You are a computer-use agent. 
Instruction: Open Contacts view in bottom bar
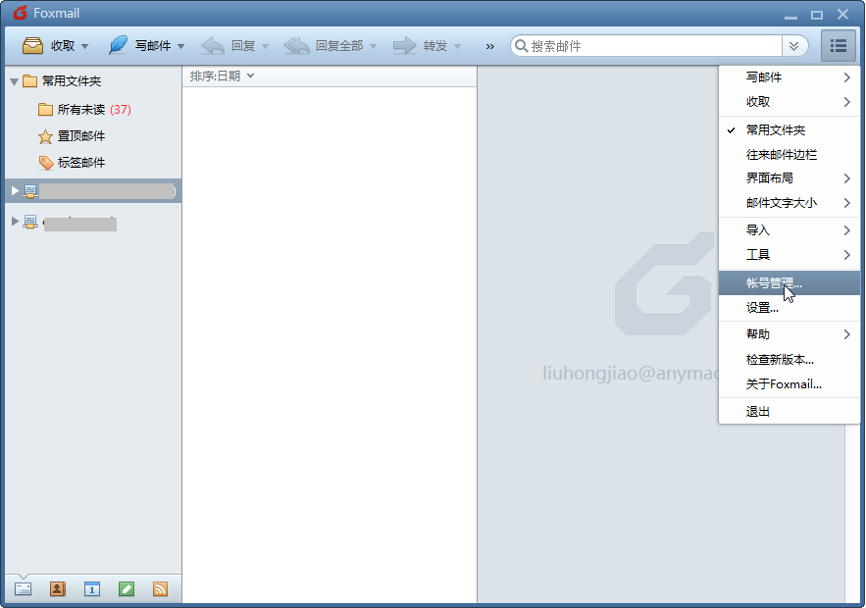57,589
